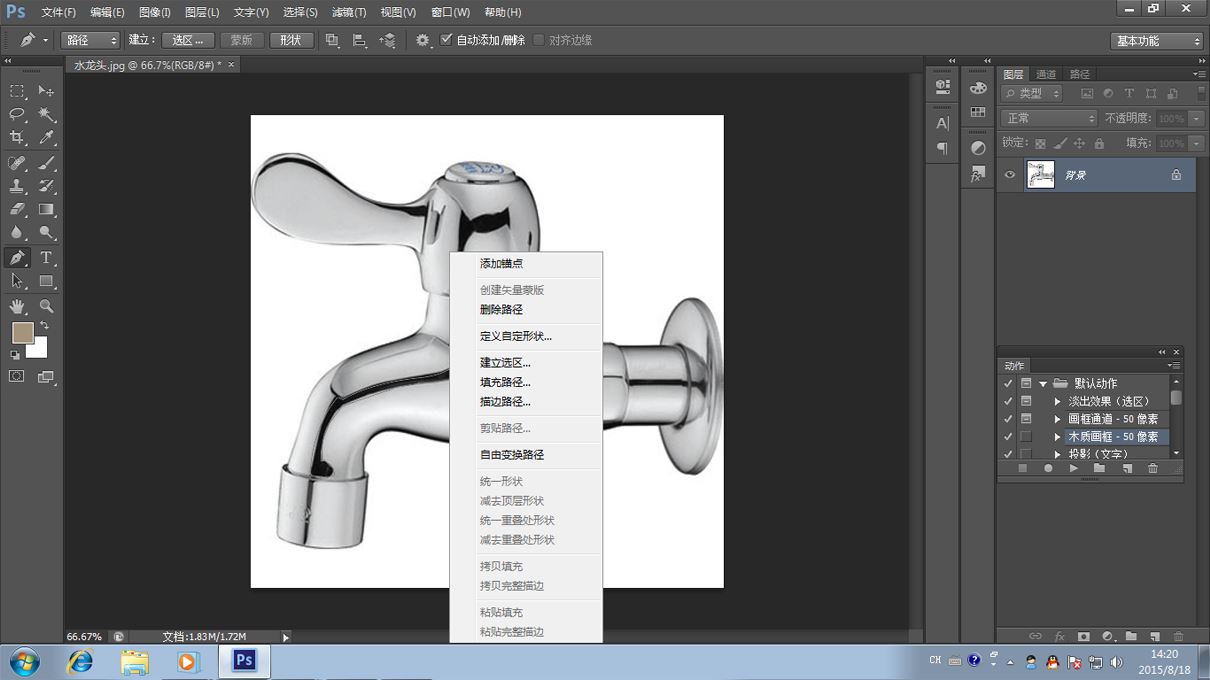
Task: Select the Eyedropper tool
Action: pos(46,138)
